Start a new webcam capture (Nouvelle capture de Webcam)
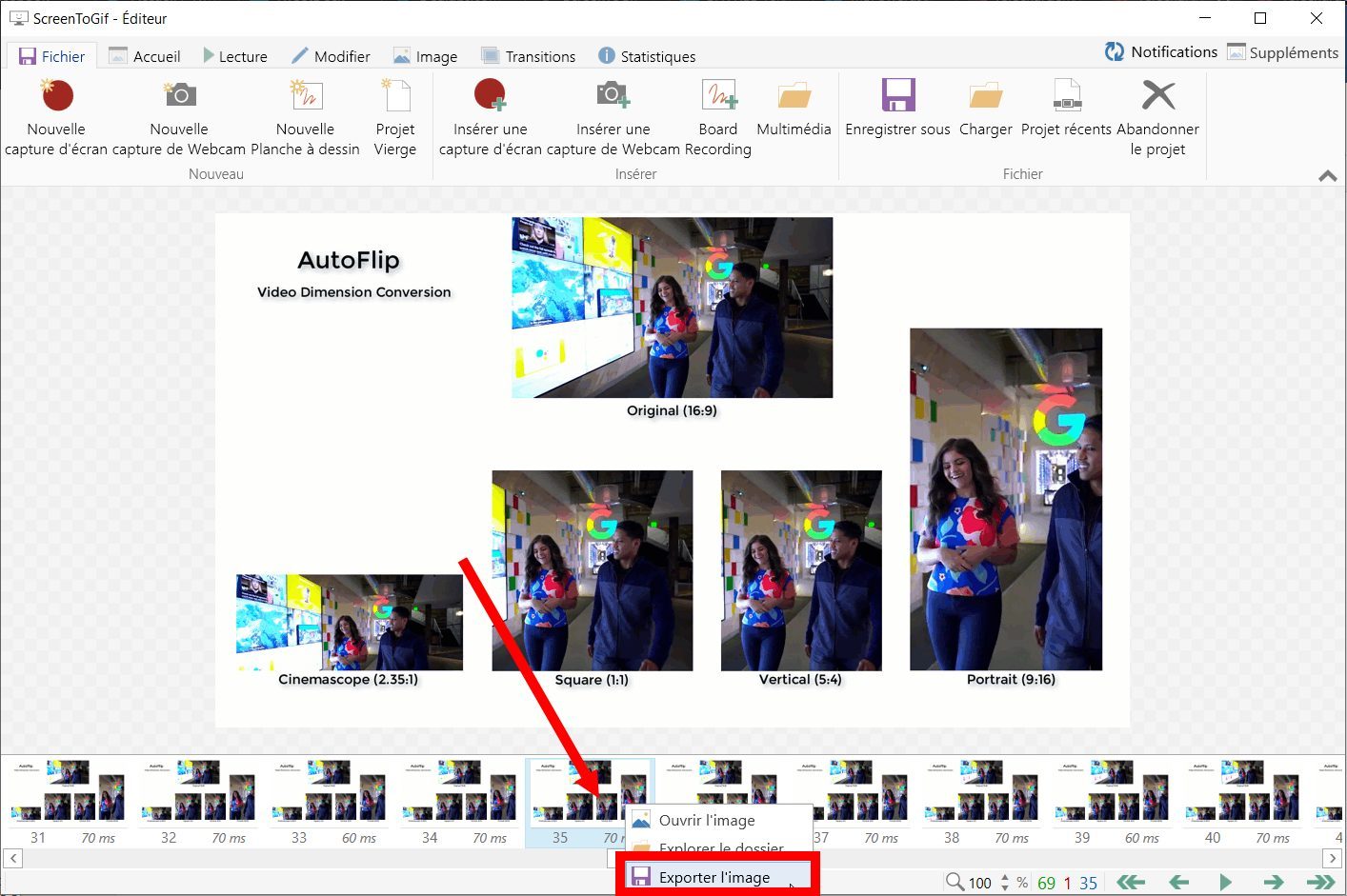This screenshot has width=1347, height=896. pos(179,118)
